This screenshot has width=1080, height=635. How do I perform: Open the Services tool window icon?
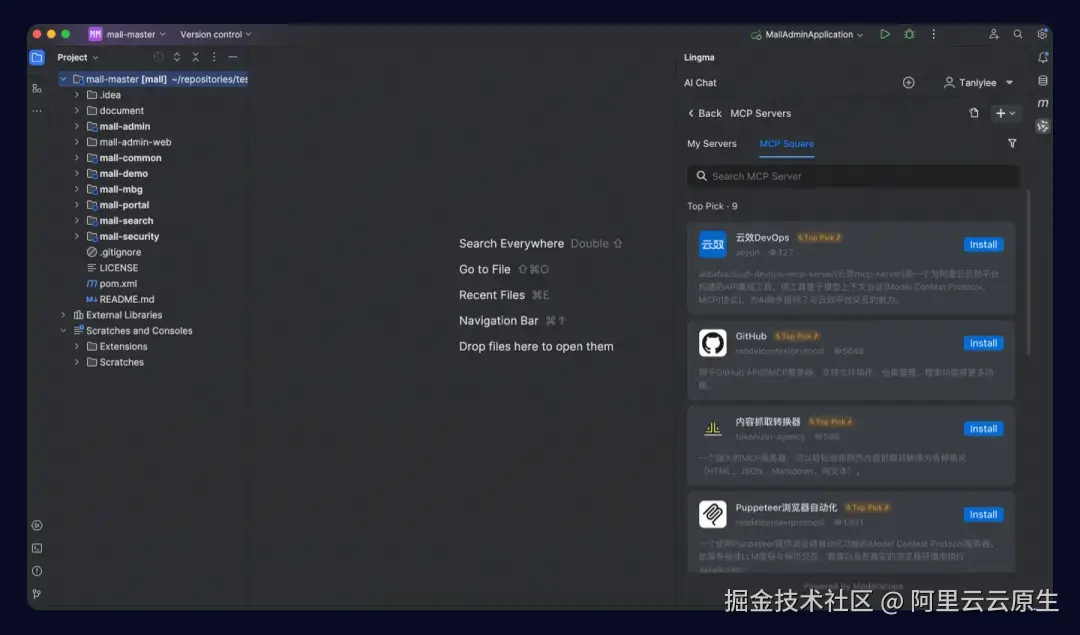tap(37, 524)
